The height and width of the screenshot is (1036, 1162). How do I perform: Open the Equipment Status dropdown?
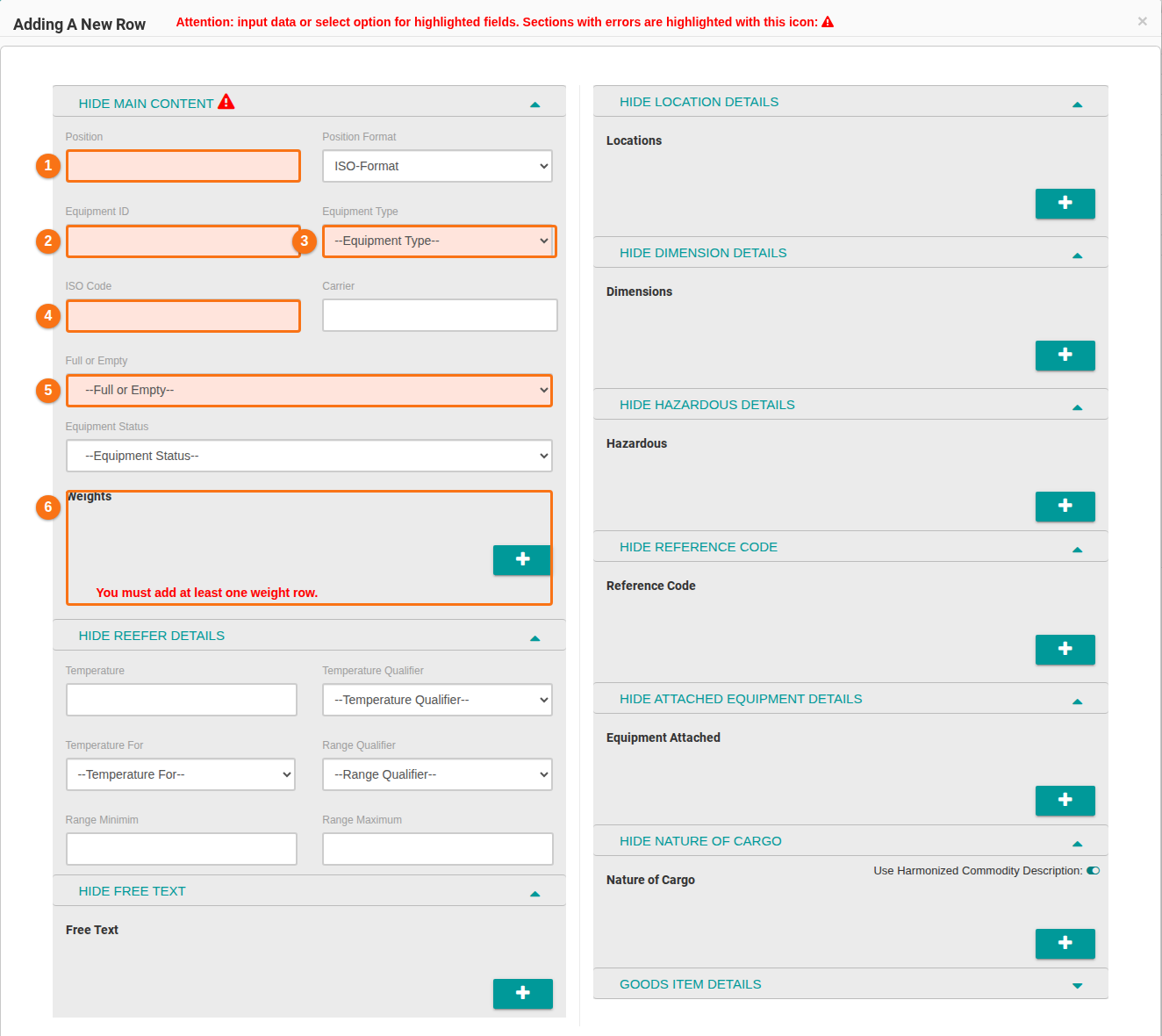[x=309, y=456]
